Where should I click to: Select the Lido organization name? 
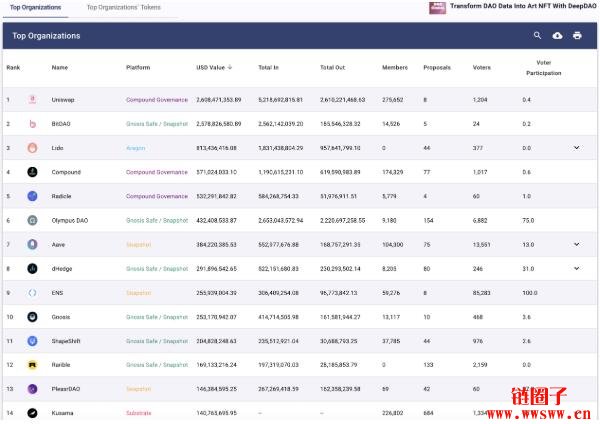tap(57, 148)
